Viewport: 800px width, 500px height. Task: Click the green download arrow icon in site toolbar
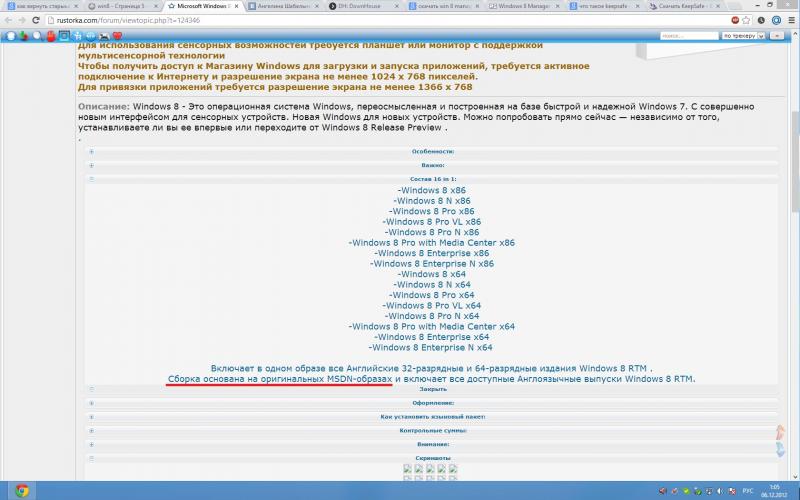24,36
